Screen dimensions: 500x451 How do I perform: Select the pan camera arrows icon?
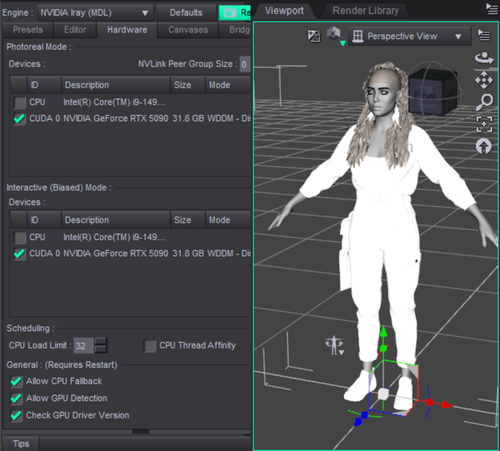(484, 80)
